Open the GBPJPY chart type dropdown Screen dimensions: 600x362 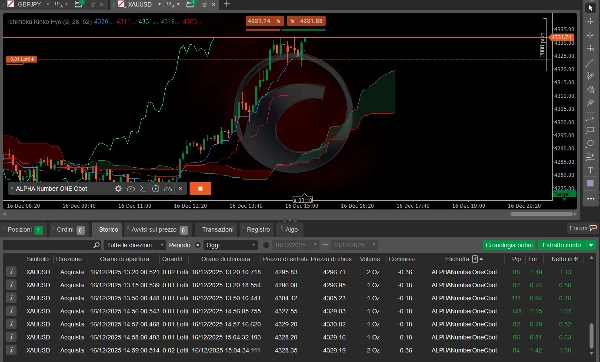(61, 4)
